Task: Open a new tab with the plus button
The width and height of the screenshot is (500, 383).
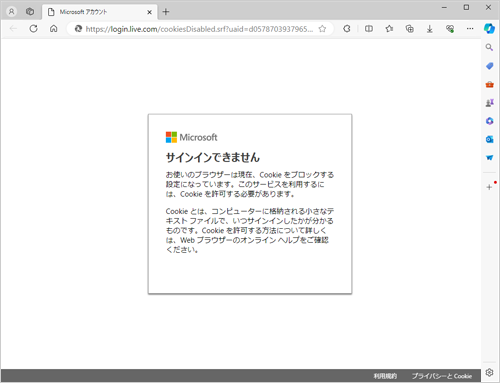Action: click(x=166, y=12)
